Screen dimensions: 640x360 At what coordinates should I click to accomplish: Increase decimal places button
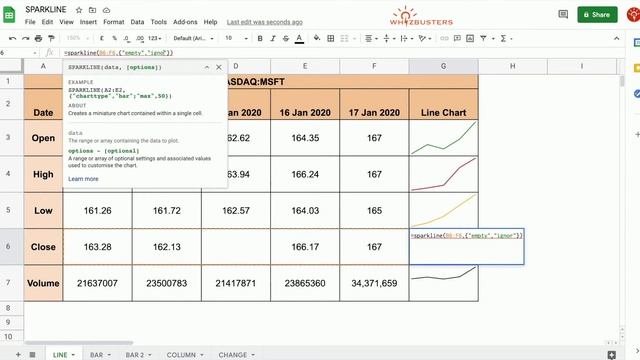coord(140,38)
